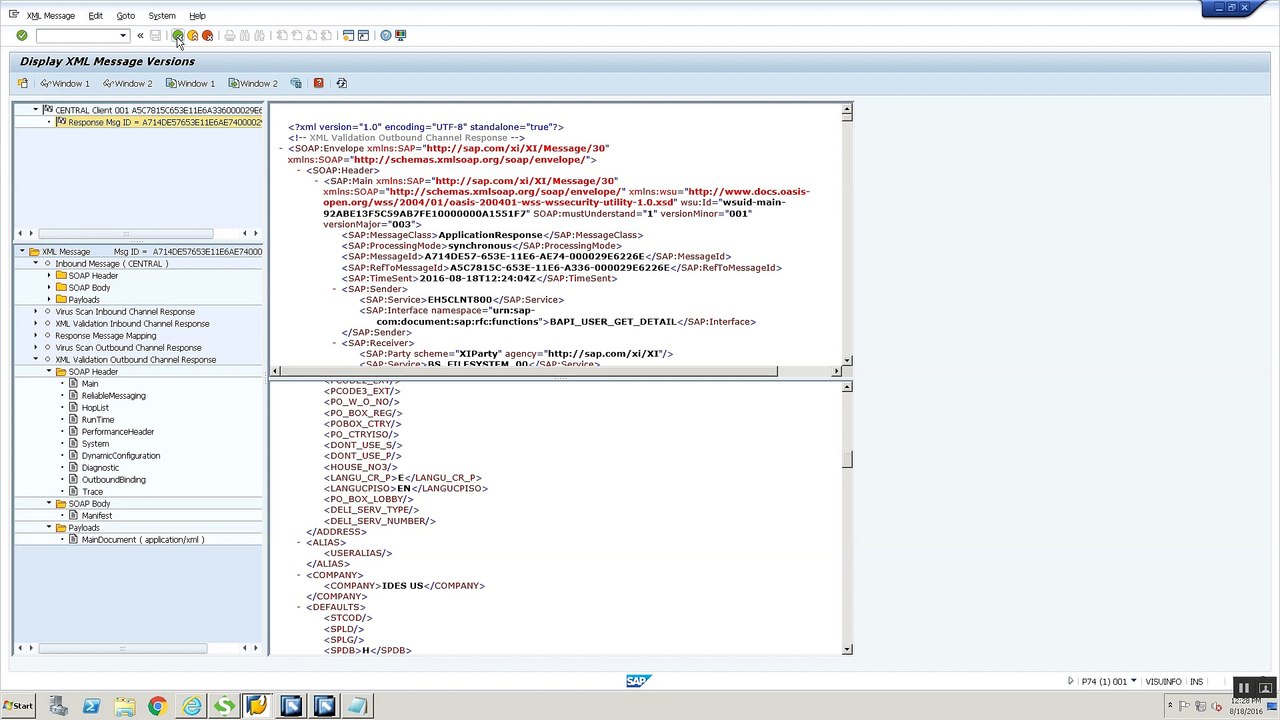1280x720 pixels.
Task: Expand SOAP Body under Inbound Message
Action: click(x=48, y=288)
